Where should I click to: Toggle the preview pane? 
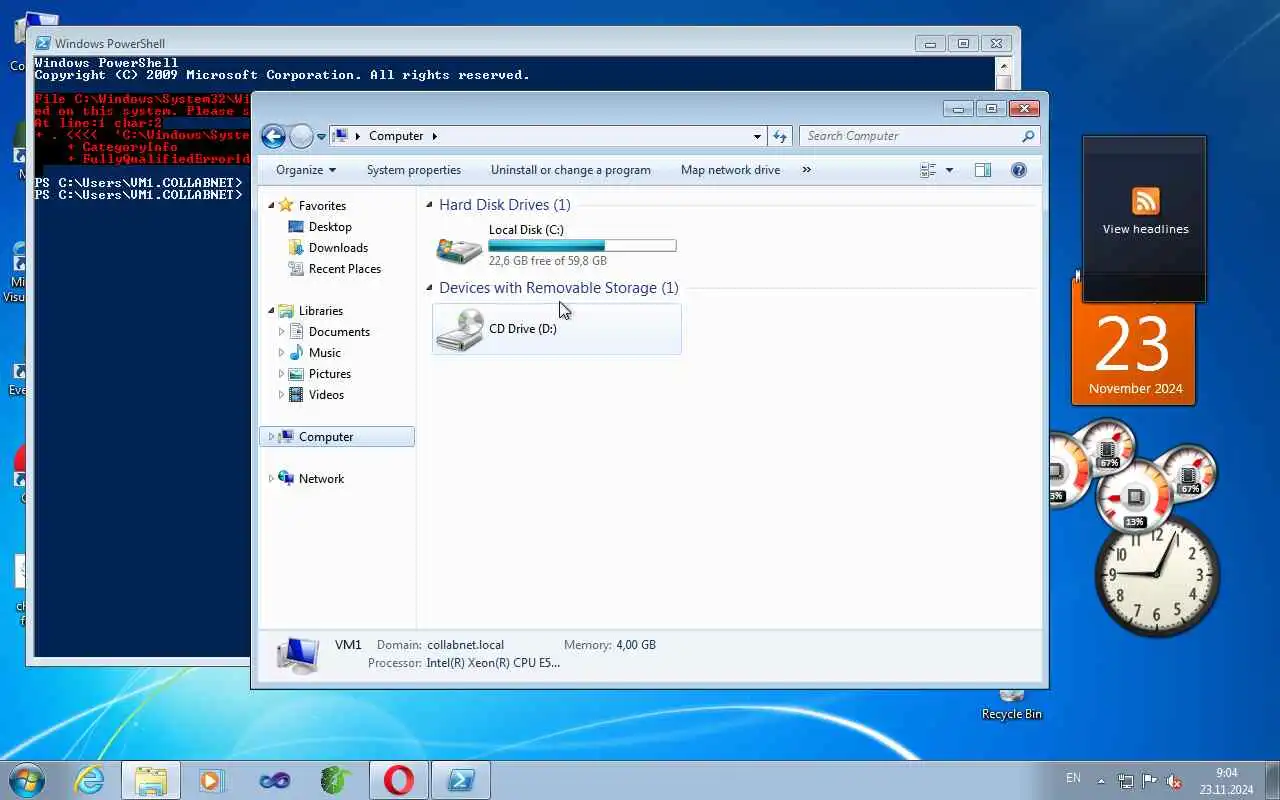(983, 170)
